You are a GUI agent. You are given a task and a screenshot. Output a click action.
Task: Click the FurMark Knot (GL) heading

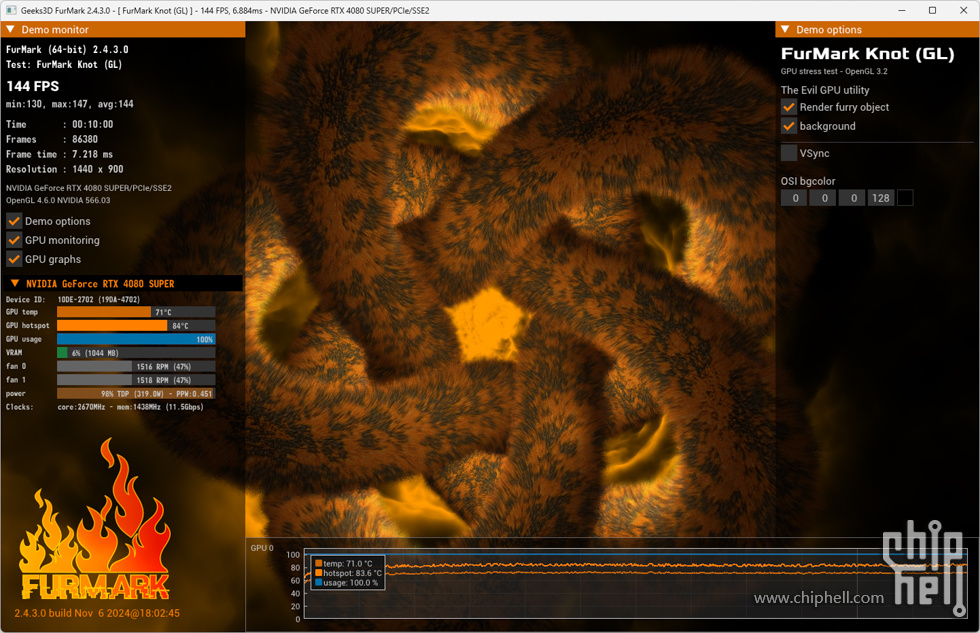point(868,54)
